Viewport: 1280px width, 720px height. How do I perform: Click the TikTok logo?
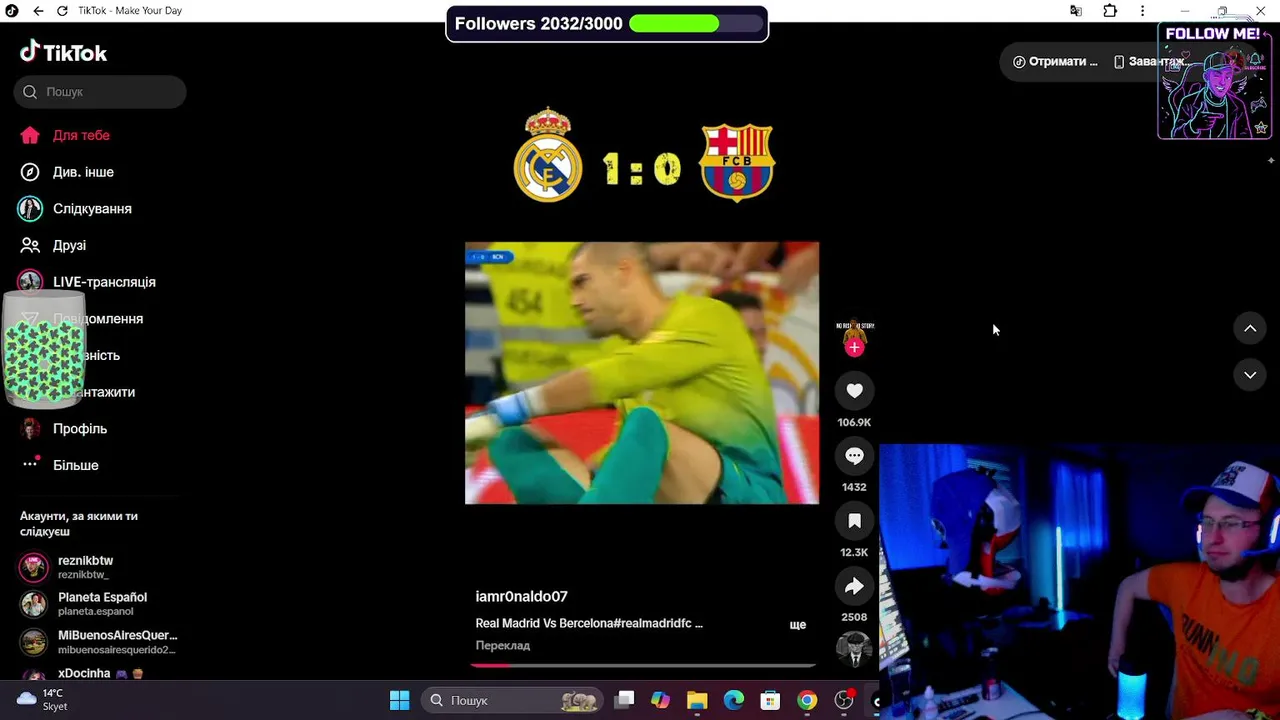click(63, 52)
